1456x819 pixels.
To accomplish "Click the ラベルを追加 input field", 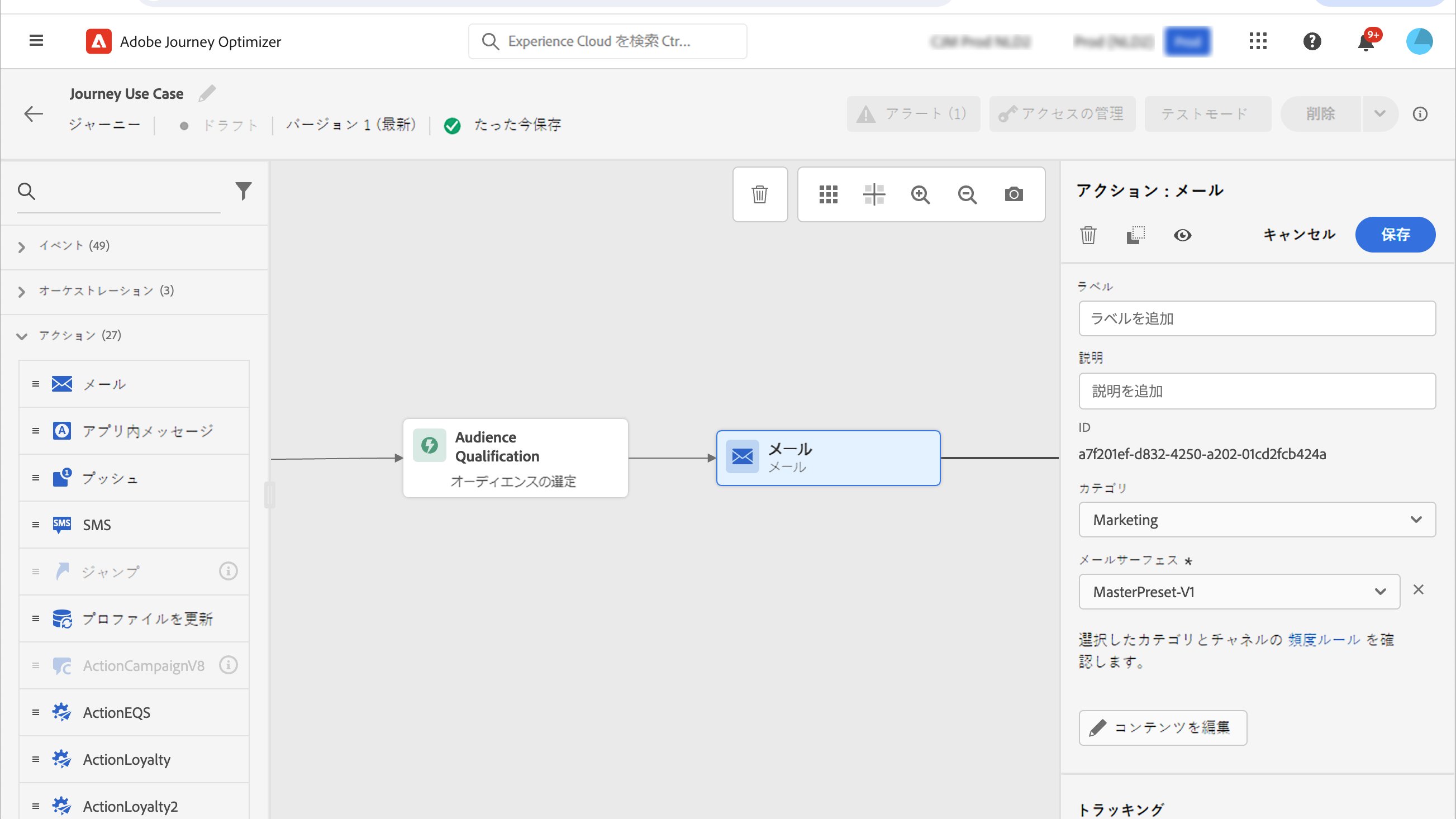I will coord(1257,318).
